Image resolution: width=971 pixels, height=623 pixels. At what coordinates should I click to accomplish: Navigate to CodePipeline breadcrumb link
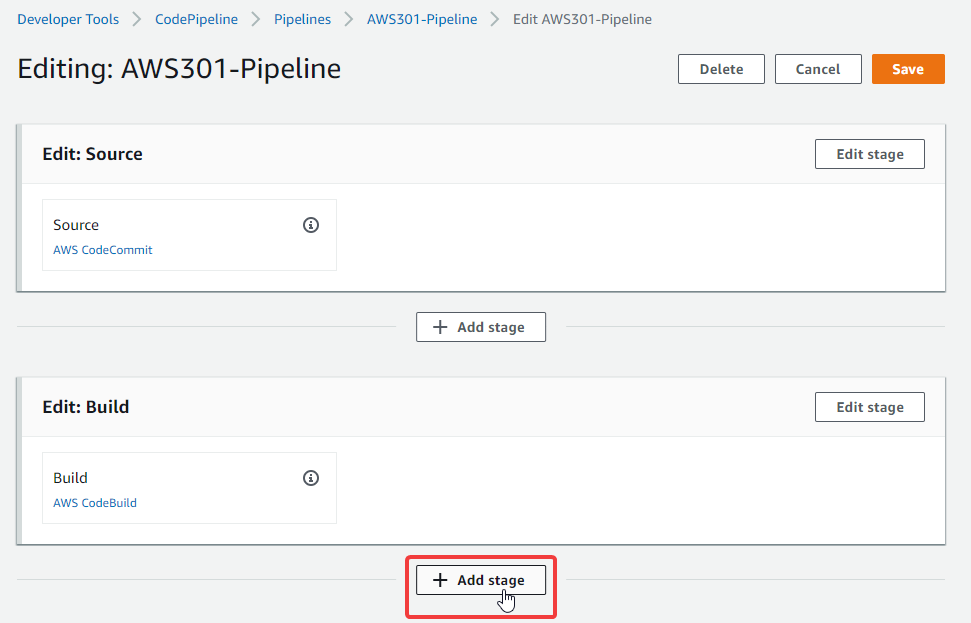click(x=196, y=19)
